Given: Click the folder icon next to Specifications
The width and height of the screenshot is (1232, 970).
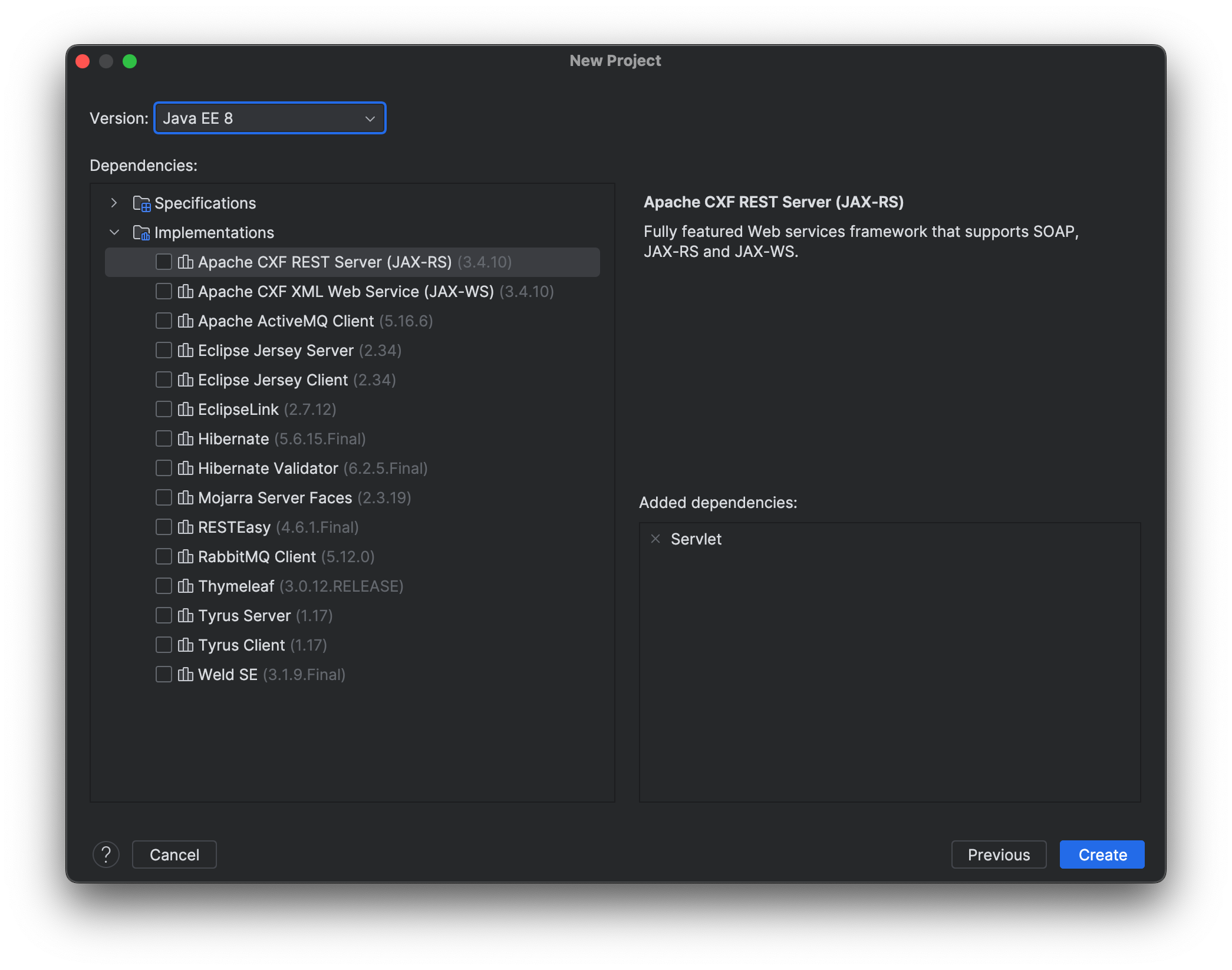Looking at the screenshot, I should pyautogui.click(x=141, y=203).
